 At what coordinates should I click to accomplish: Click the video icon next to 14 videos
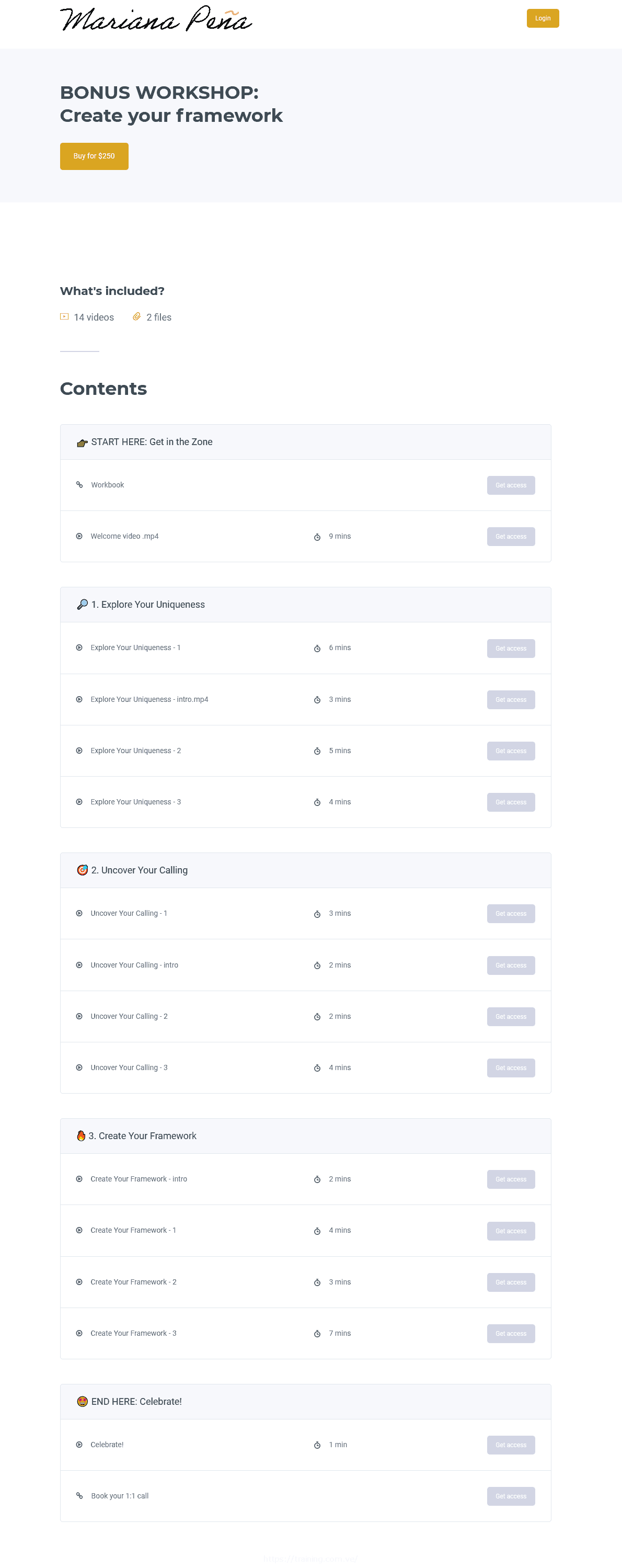coord(64,316)
